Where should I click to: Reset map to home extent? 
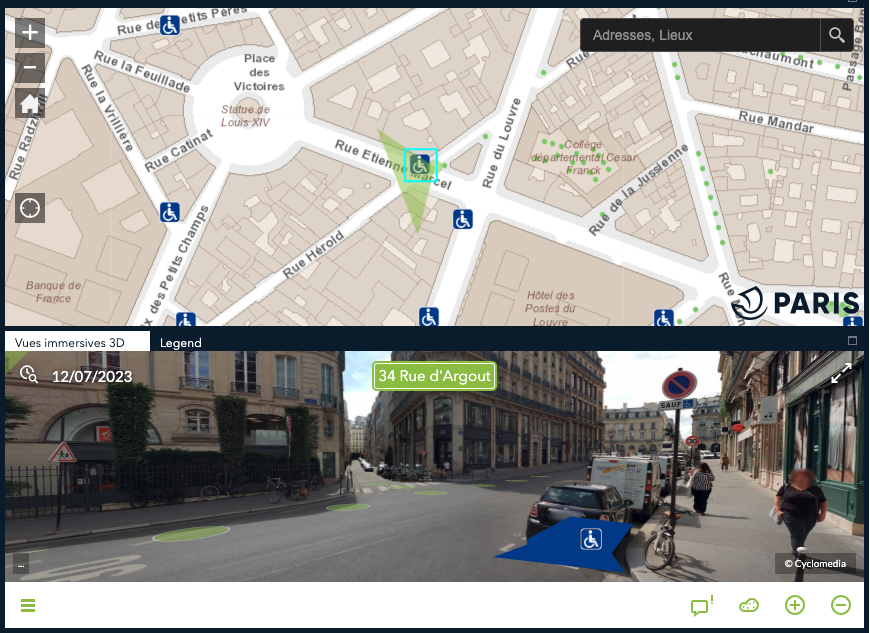30,103
